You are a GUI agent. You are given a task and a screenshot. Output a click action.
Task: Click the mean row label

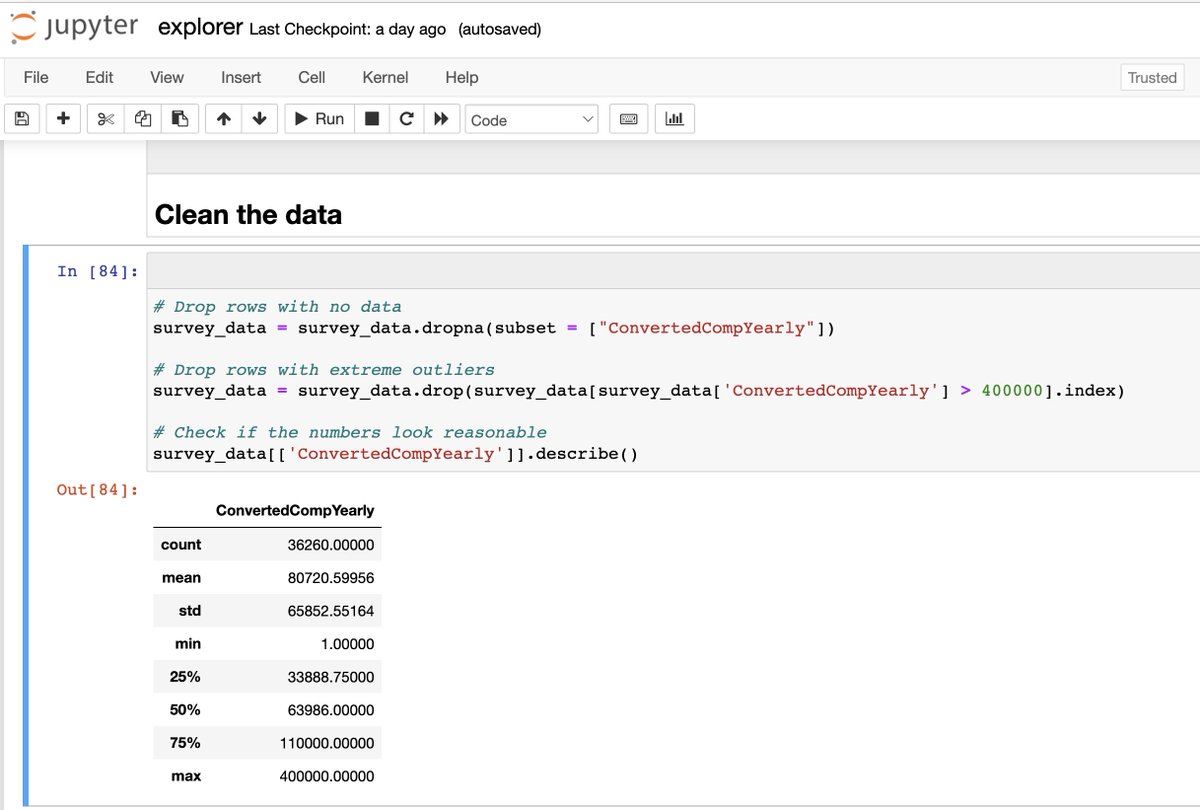(x=181, y=578)
